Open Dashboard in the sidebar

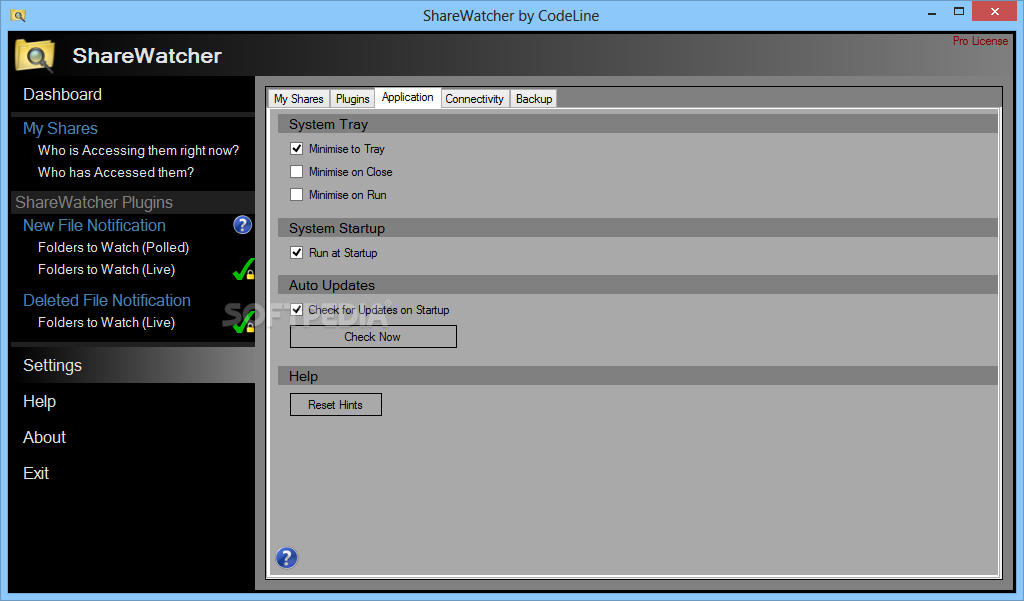pyautogui.click(x=63, y=94)
